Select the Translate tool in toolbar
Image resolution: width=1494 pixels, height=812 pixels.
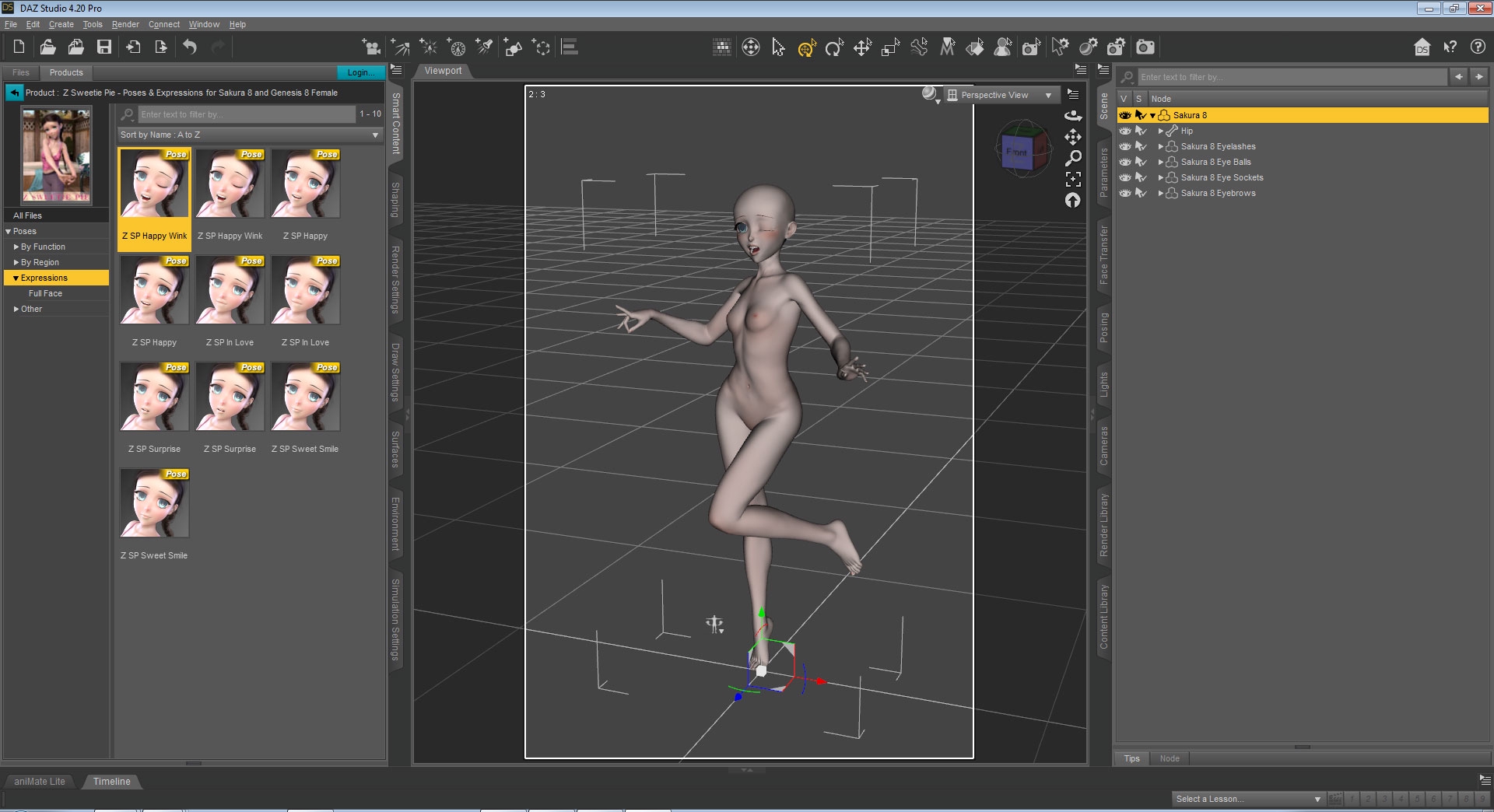coord(862,48)
